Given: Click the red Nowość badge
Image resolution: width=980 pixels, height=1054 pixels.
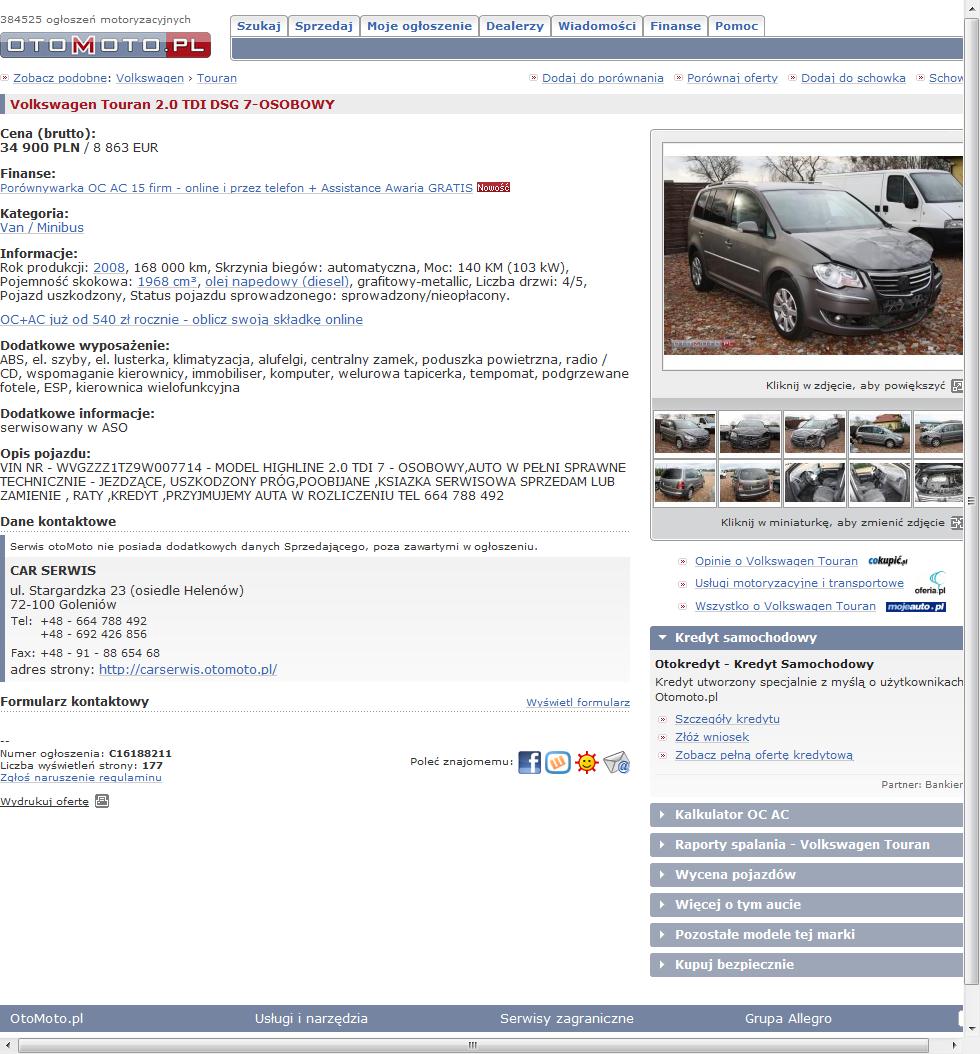Looking at the screenshot, I should (493, 188).
